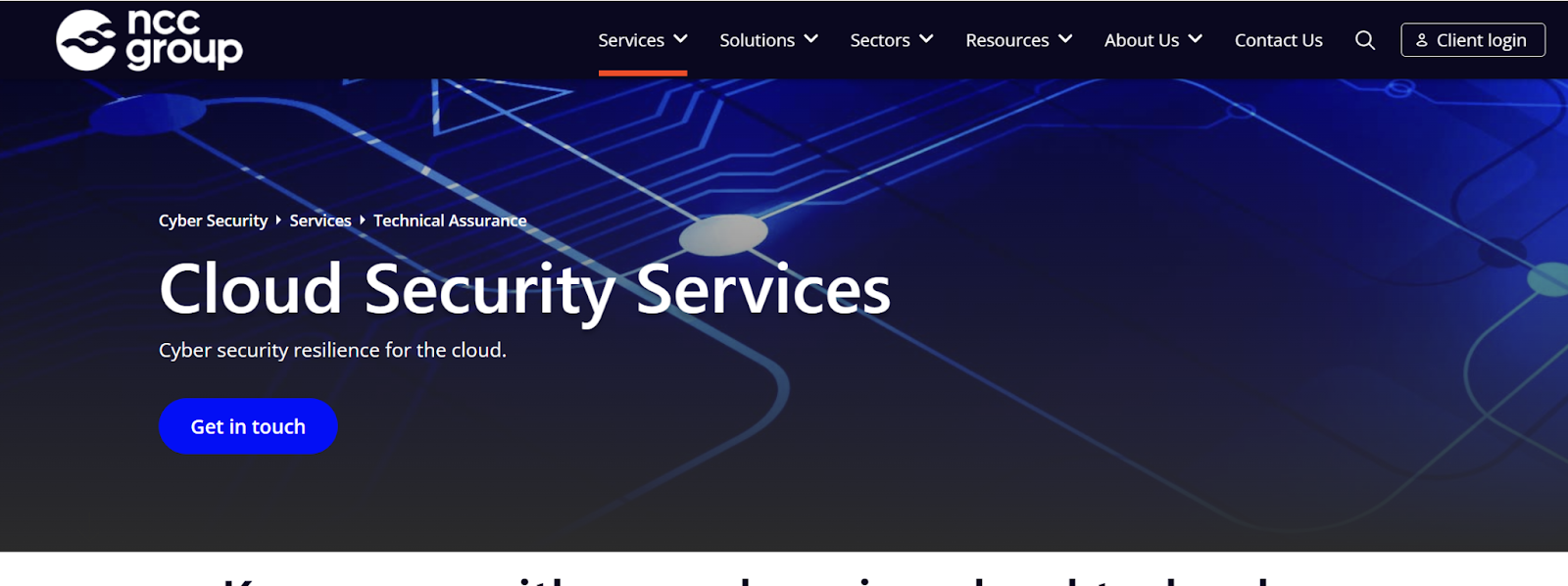Viewport: 1568px width, 586px height.
Task: Open the search magnifier icon
Action: tap(1365, 40)
